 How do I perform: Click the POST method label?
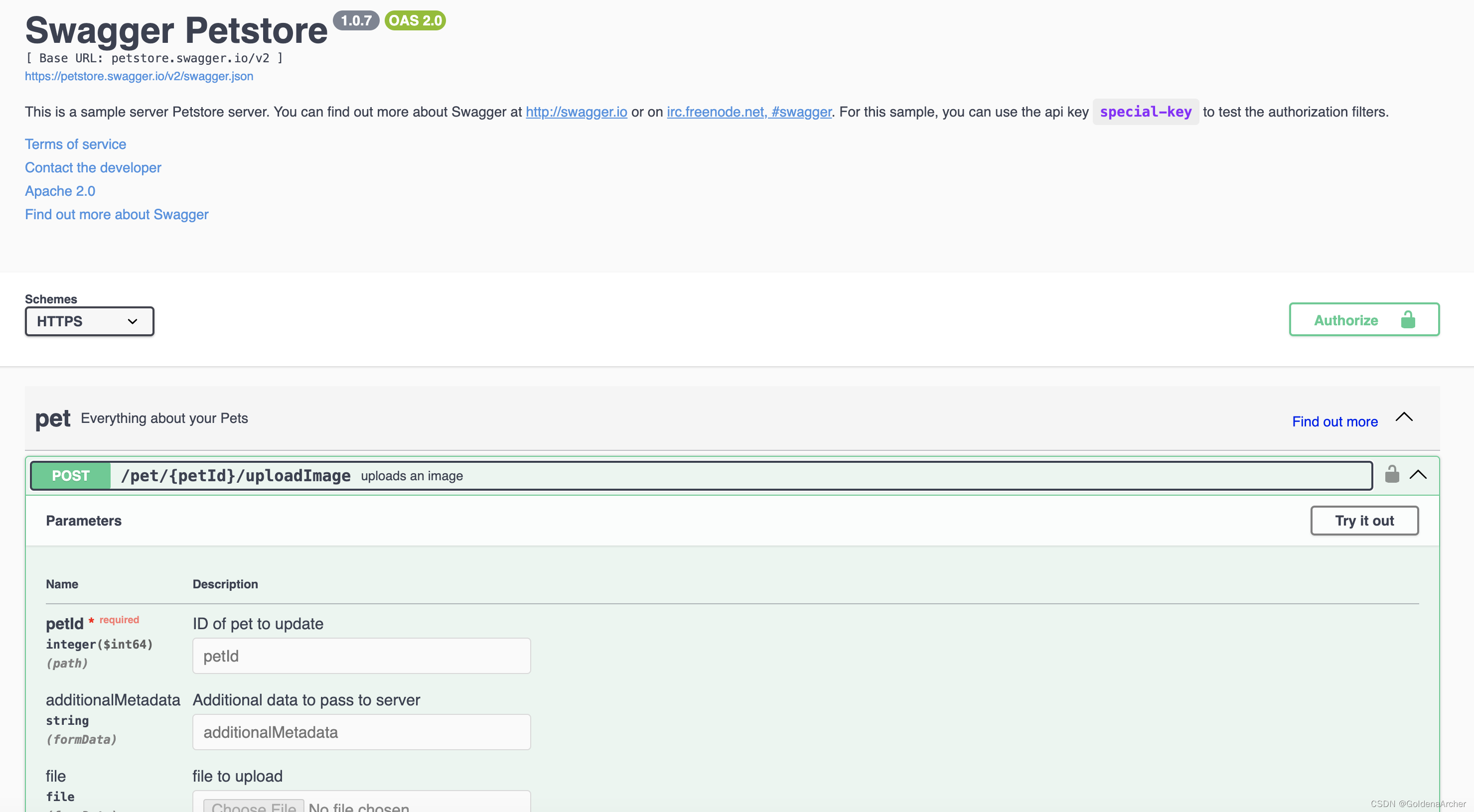(x=71, y=476)
